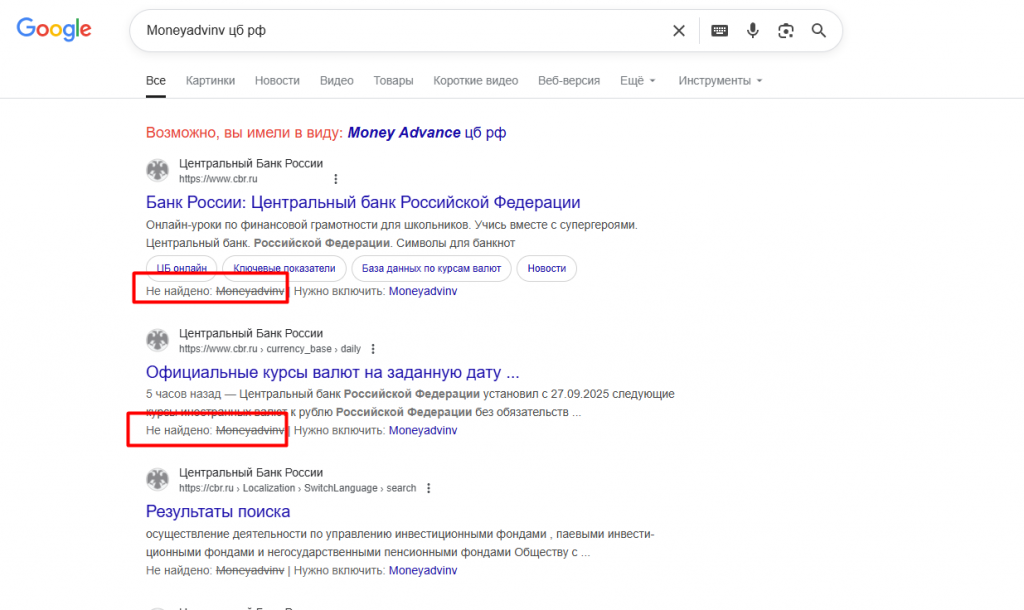
Task: Click the magnifying glass search button
Action: pos(819,31)
